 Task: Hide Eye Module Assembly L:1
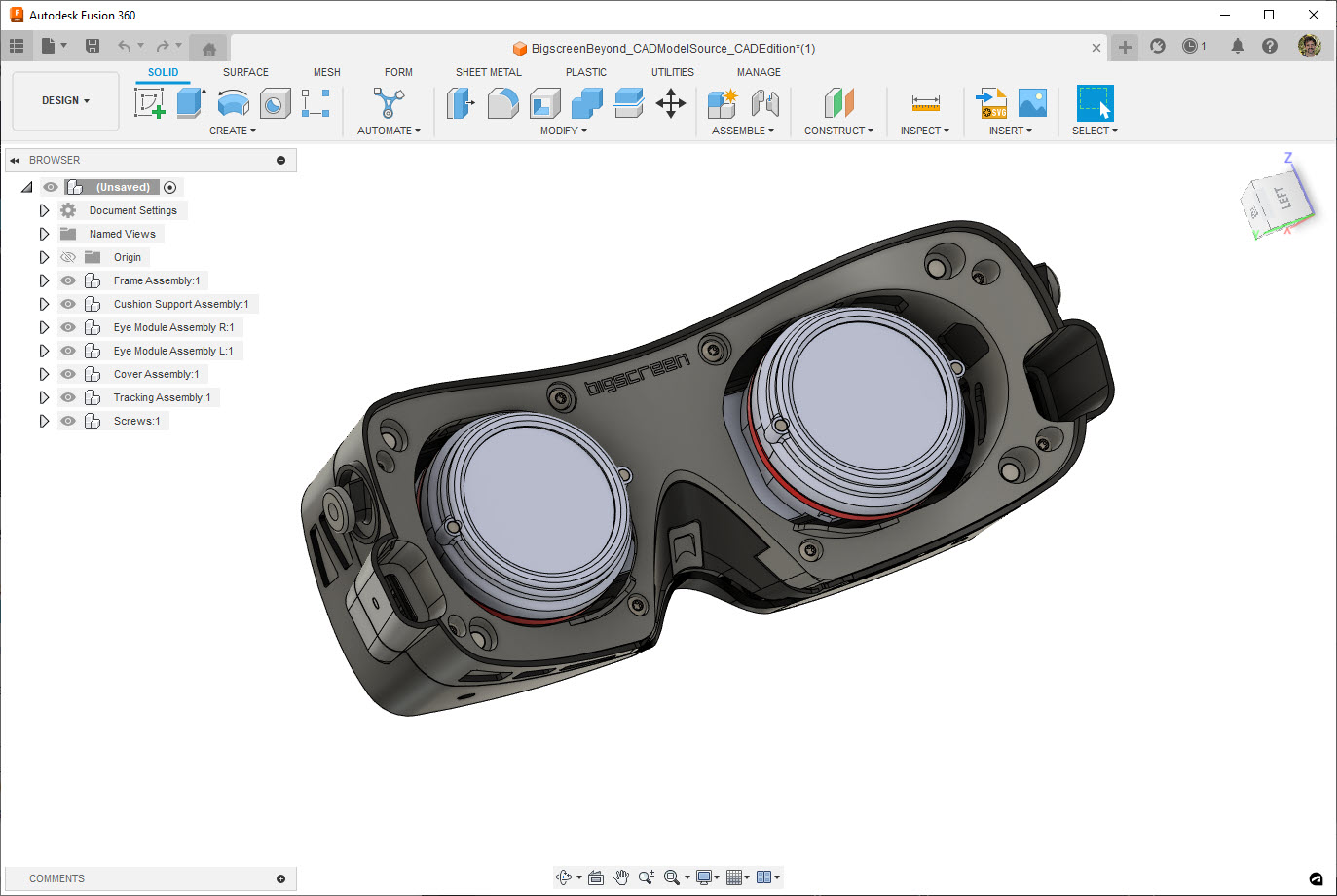(68, 351)
